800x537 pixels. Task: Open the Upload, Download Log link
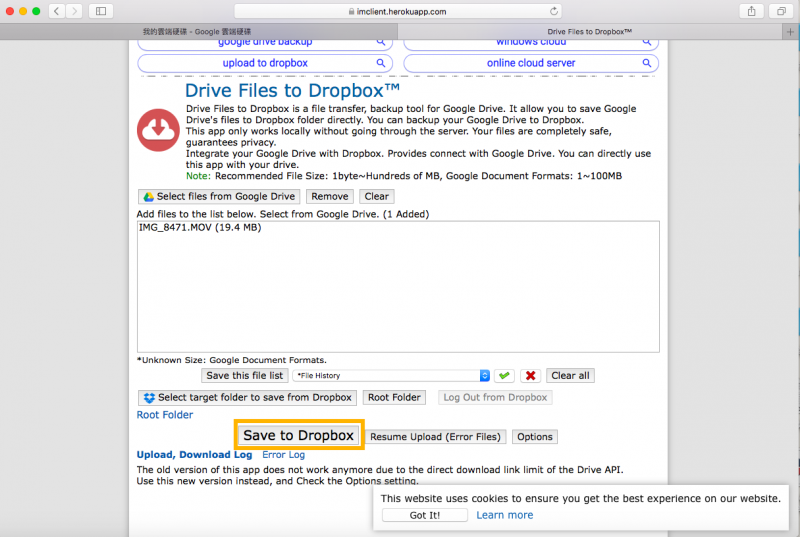[x=194, y=455]
